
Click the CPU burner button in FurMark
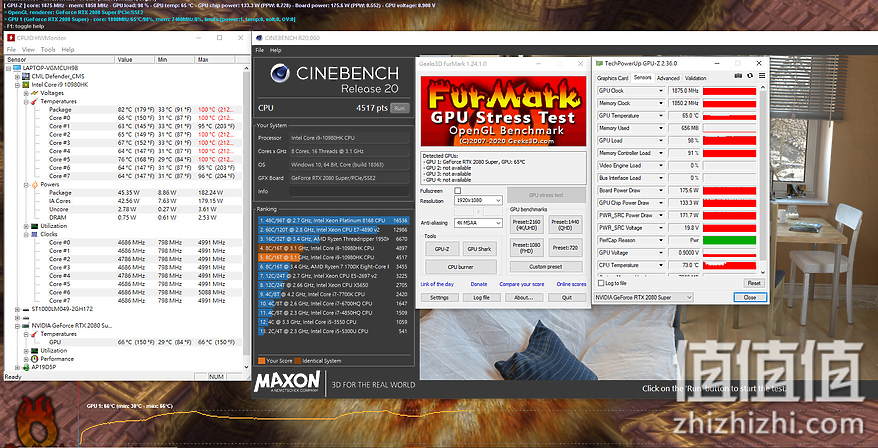click(461, 267)
